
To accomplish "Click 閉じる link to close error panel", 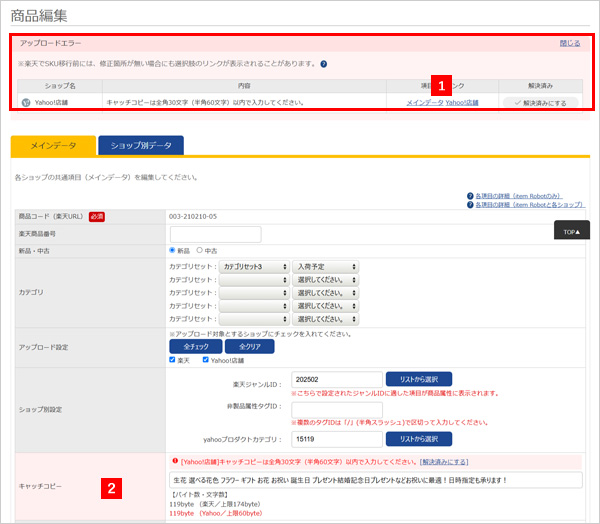I will click(x=569, y=43).
